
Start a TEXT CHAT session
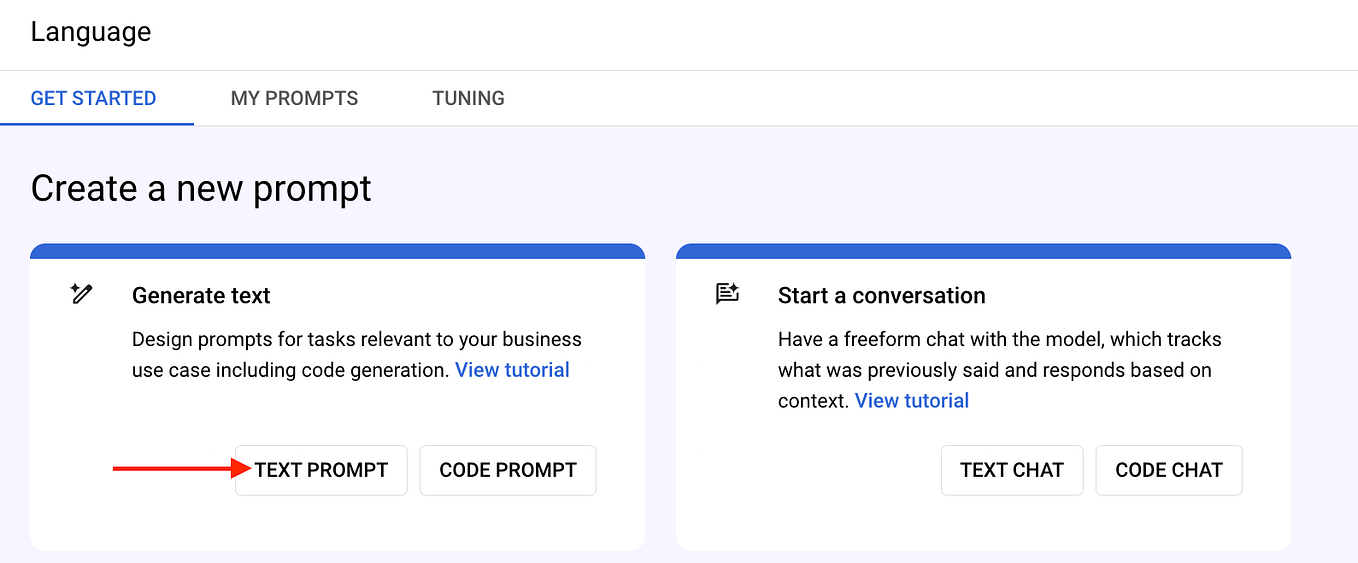1011,470
